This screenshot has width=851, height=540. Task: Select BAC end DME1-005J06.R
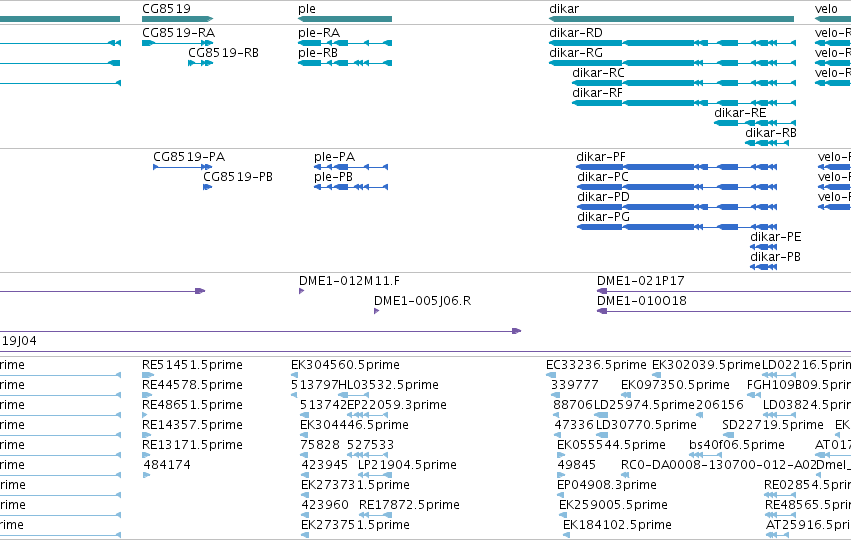[x=422, y=301]
